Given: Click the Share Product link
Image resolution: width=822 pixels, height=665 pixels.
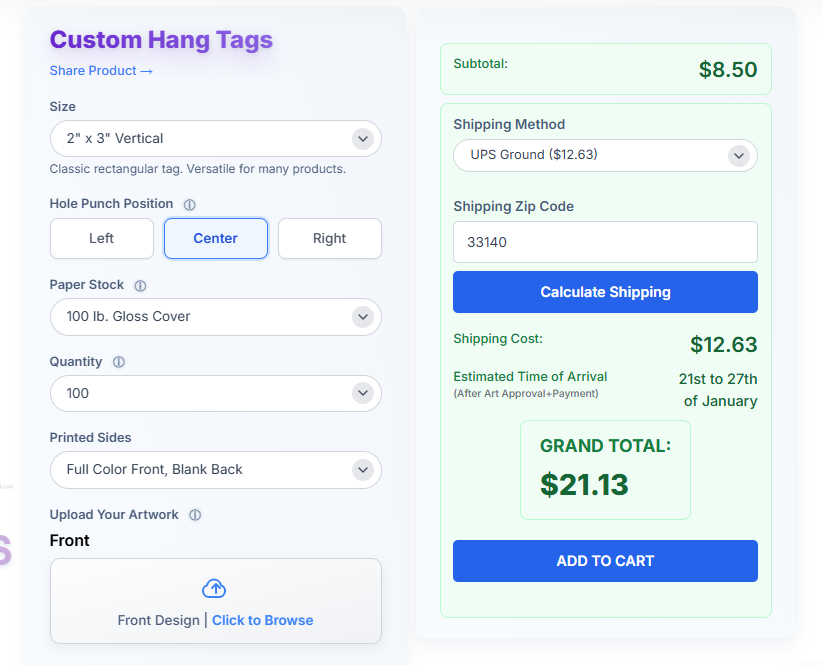Looking at the screenshot, I should click(x=101, y=71).
